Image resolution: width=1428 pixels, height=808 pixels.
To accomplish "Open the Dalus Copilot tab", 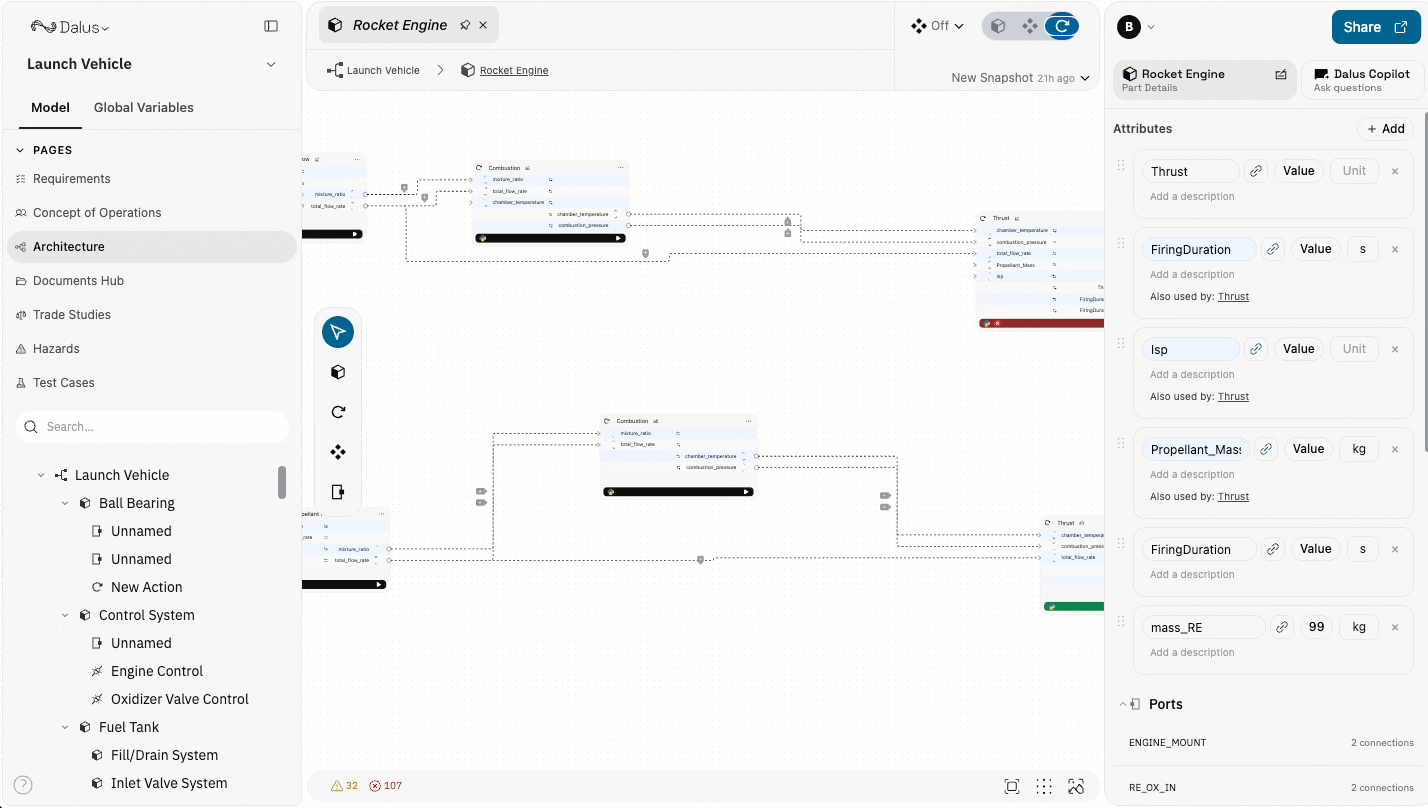I will click(x=1362, y=80).
